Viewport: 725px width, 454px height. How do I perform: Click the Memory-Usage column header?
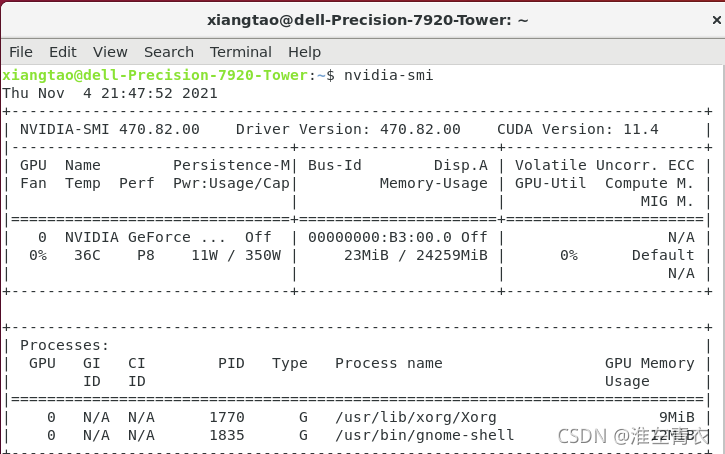click(x=434, y=183)
